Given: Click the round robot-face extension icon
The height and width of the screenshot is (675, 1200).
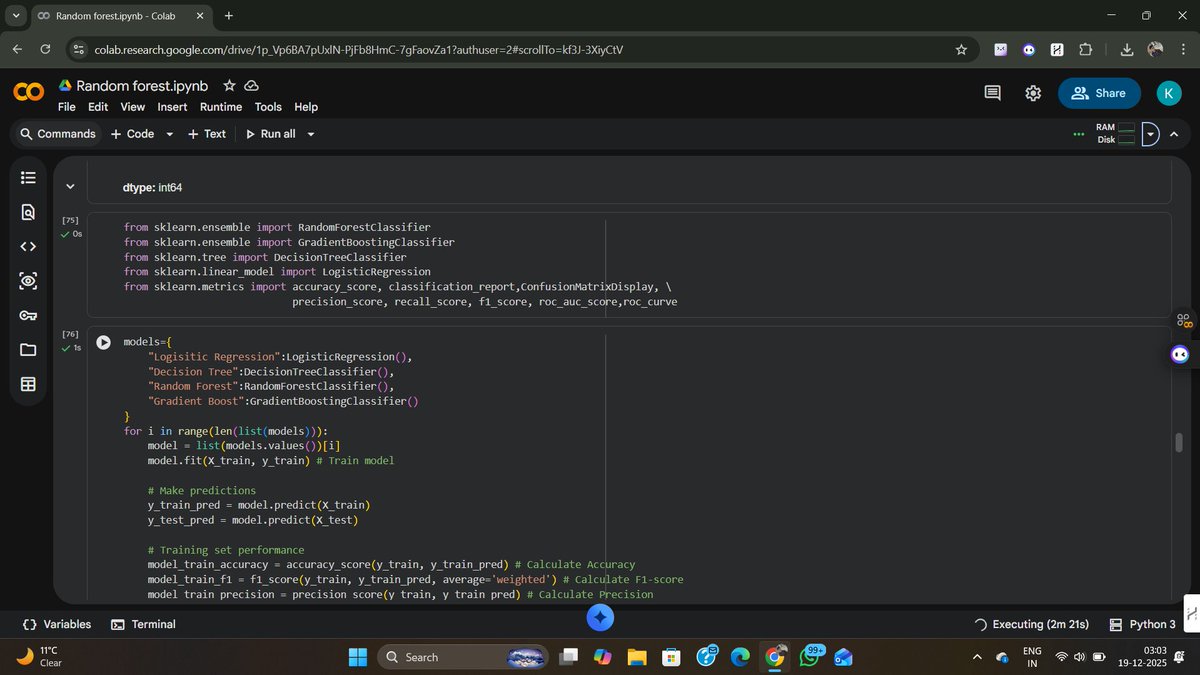Looking at the screenshot, I should tap(1028, 49).
